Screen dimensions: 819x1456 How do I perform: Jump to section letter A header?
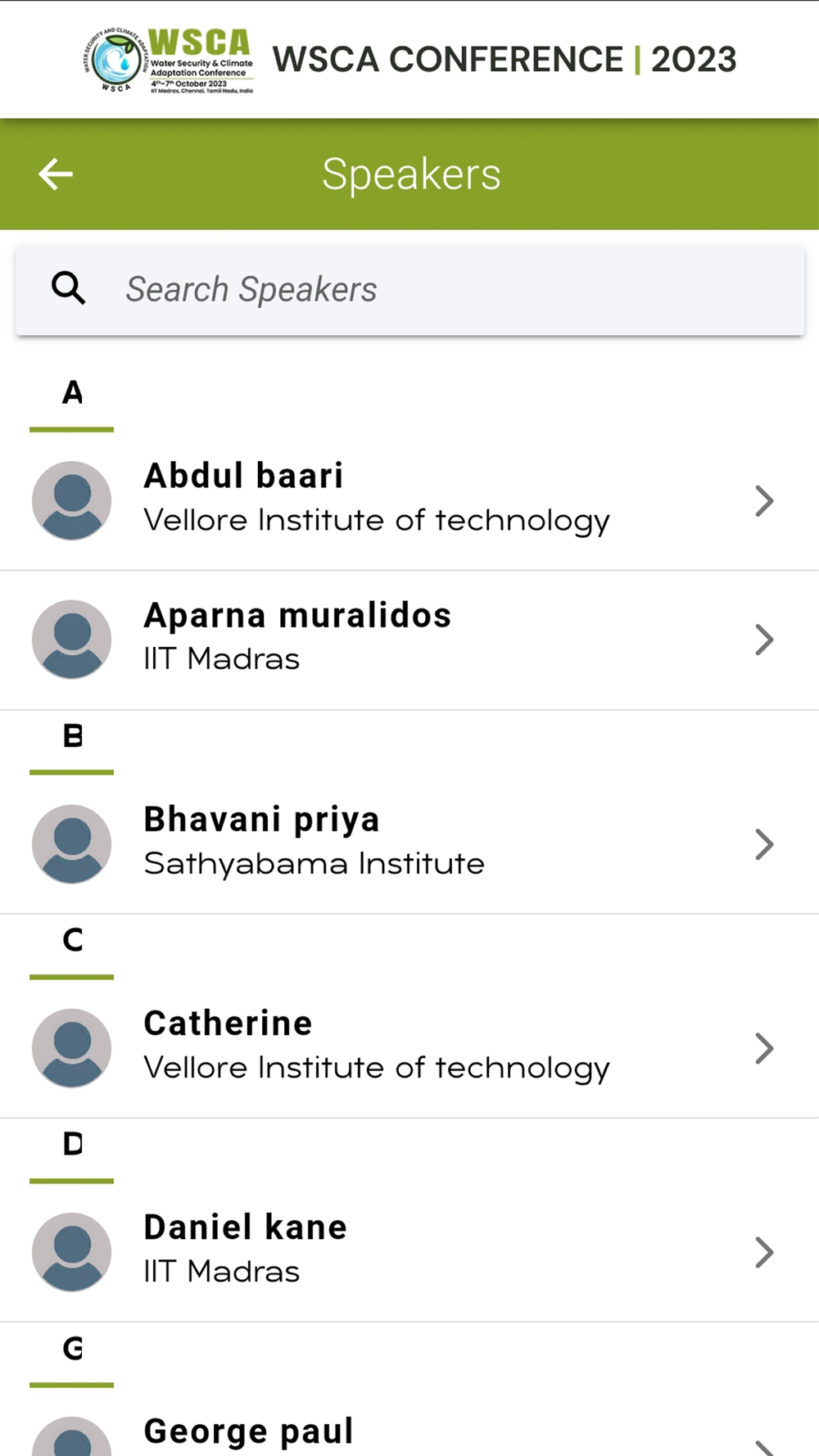[72, 393]
